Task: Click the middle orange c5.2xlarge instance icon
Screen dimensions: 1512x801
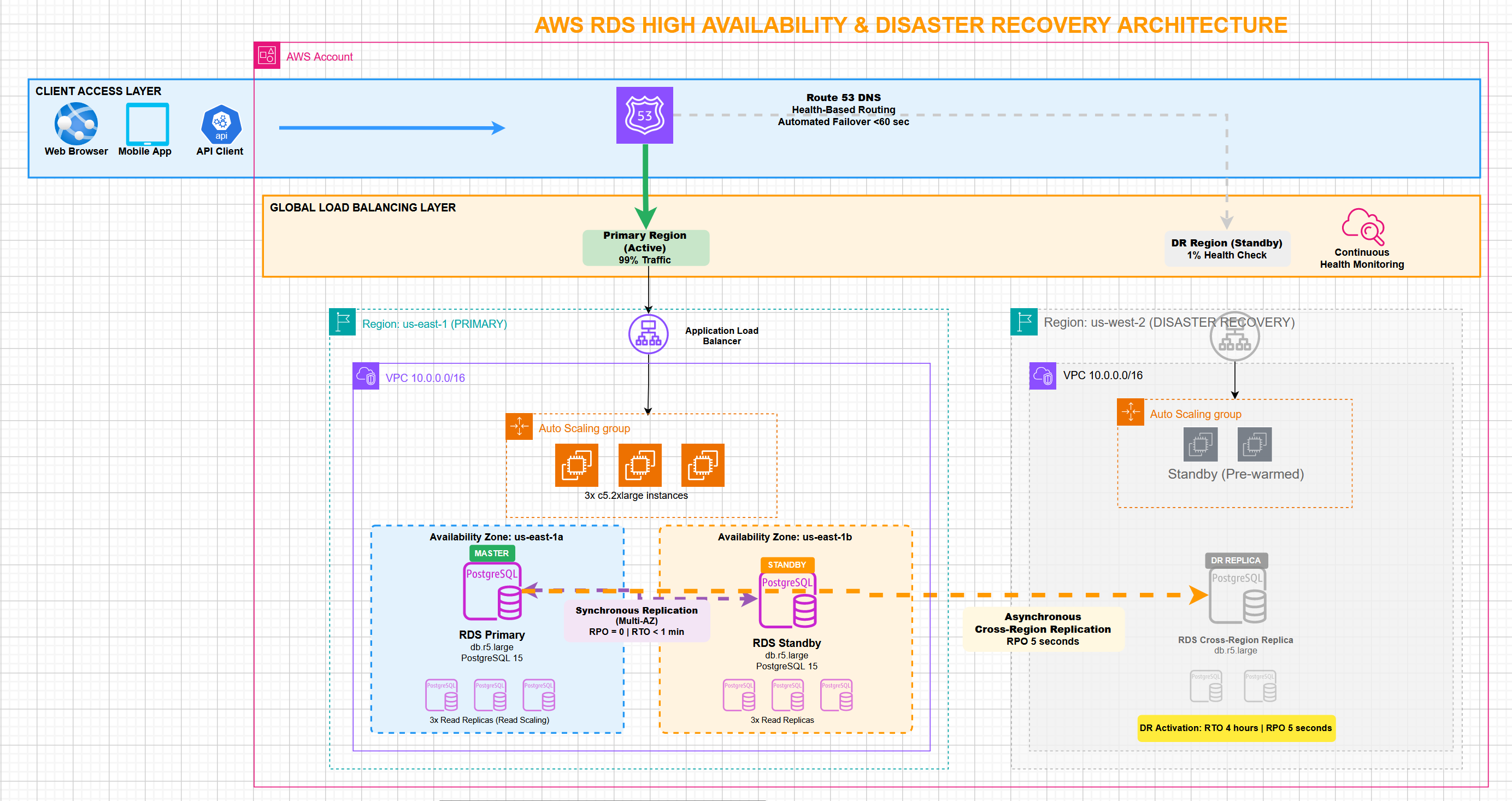Action: [x=640, y=466]
